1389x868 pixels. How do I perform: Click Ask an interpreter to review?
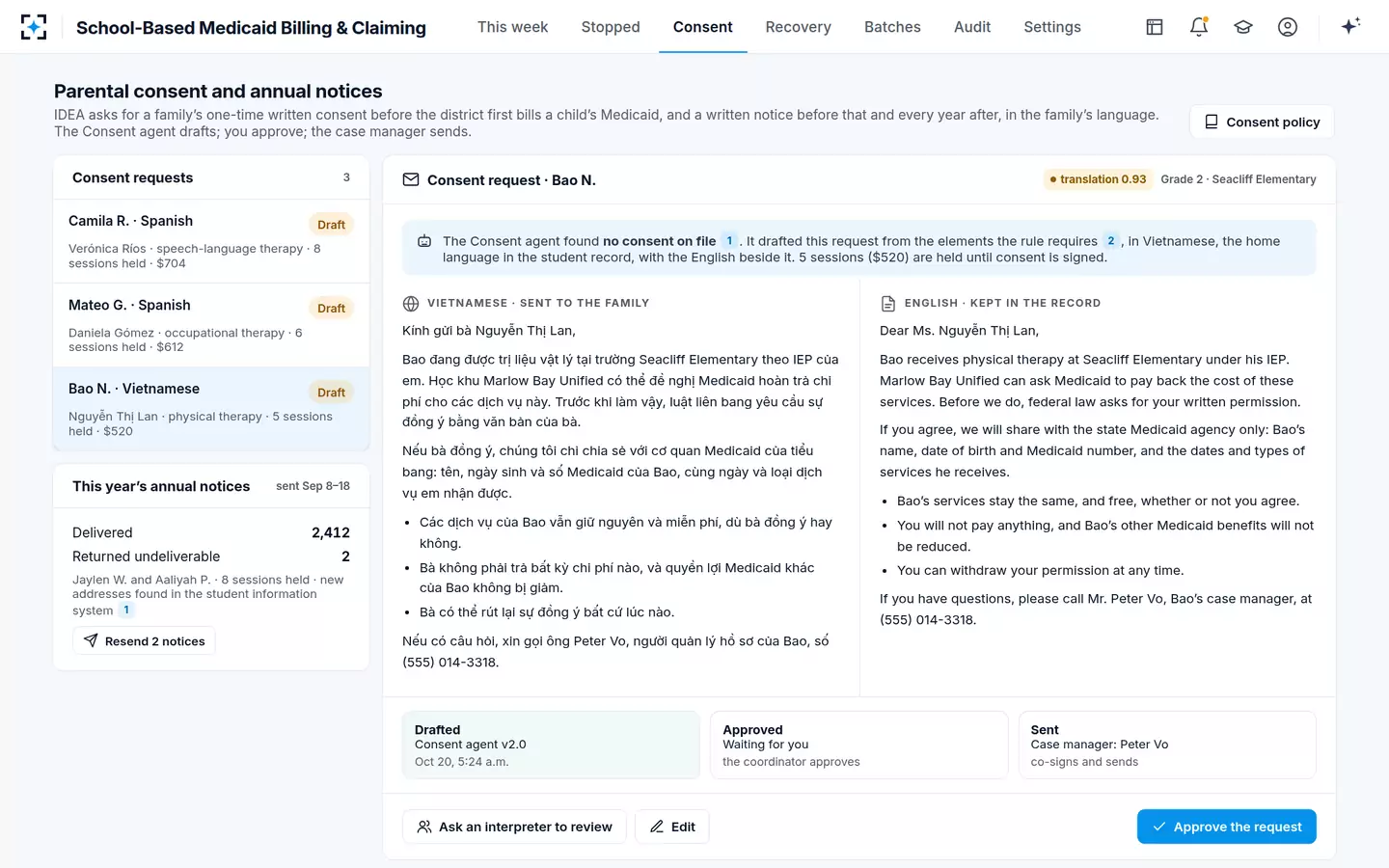coord(514,827)
